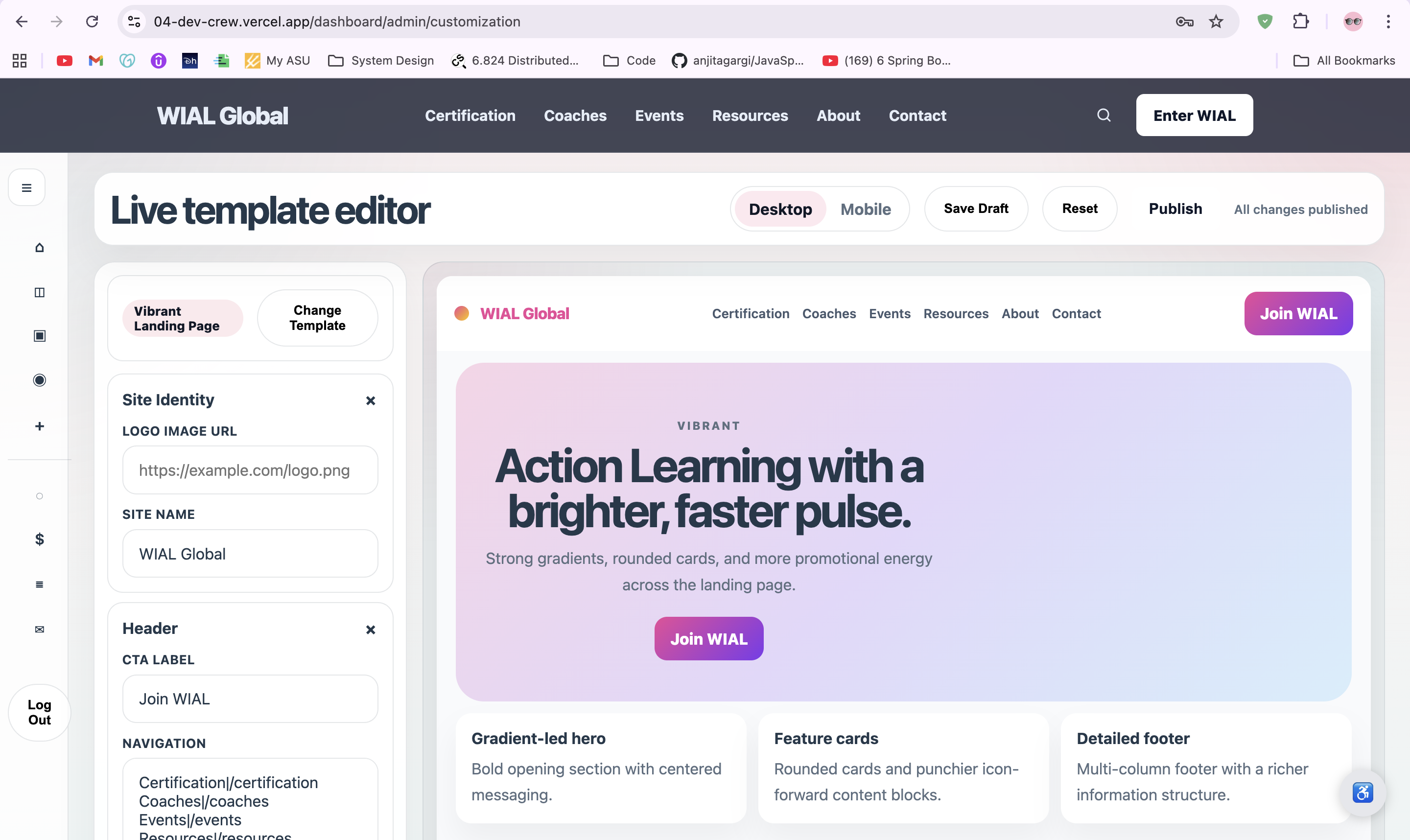Open the accessibility widget button
This screenshot has width=1410, height=840.
click(x=1363, y=793)
